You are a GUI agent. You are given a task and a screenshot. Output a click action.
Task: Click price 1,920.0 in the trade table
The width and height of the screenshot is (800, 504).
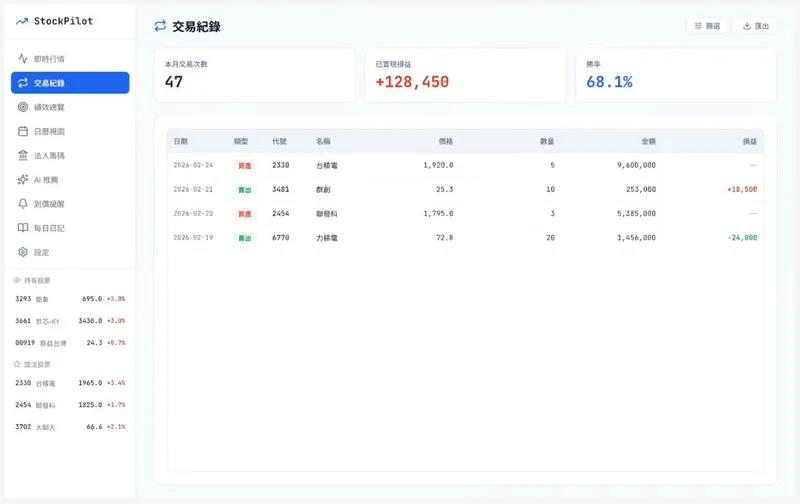click(438, 165)
